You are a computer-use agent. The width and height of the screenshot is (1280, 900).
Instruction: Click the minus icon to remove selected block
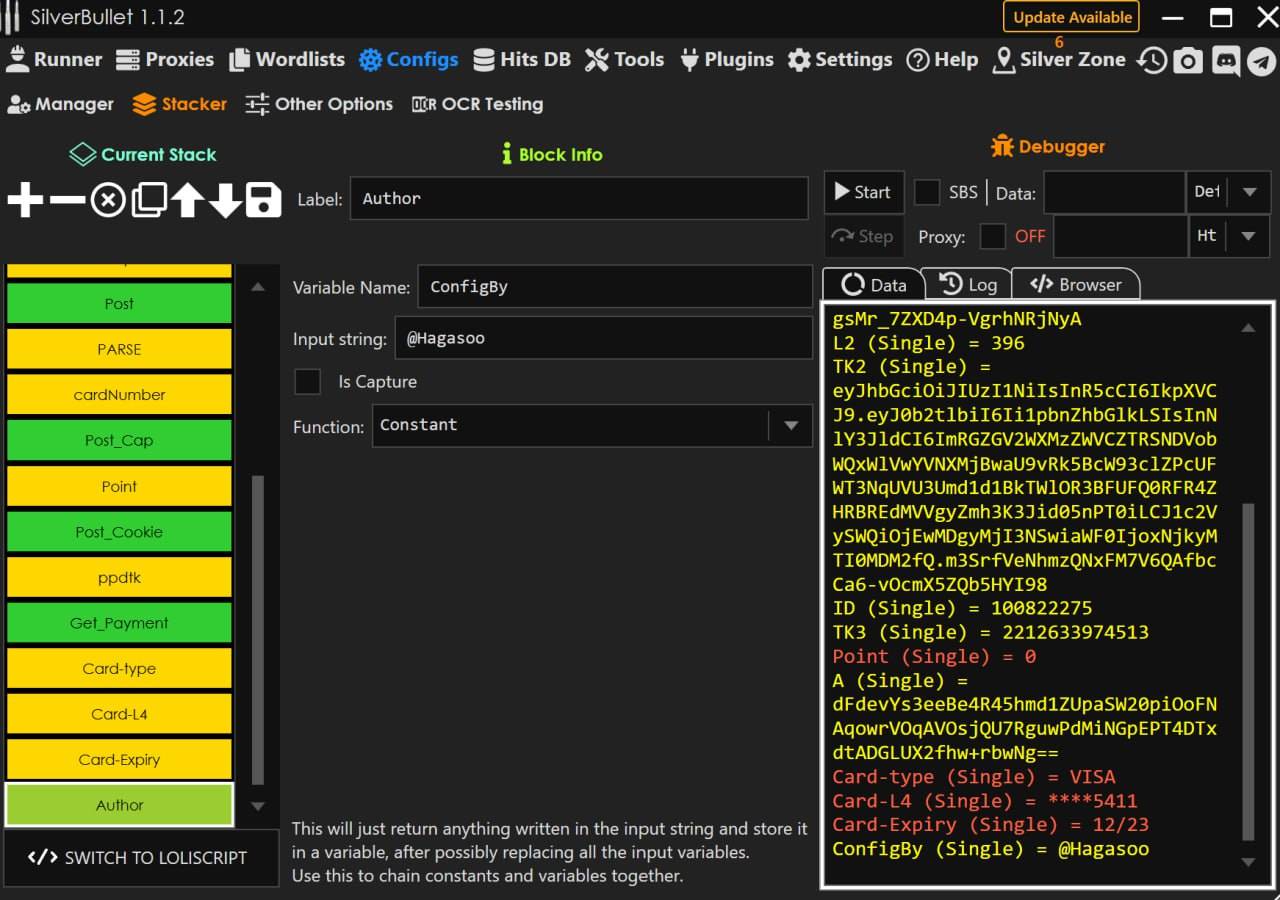(x=67, y=200)
